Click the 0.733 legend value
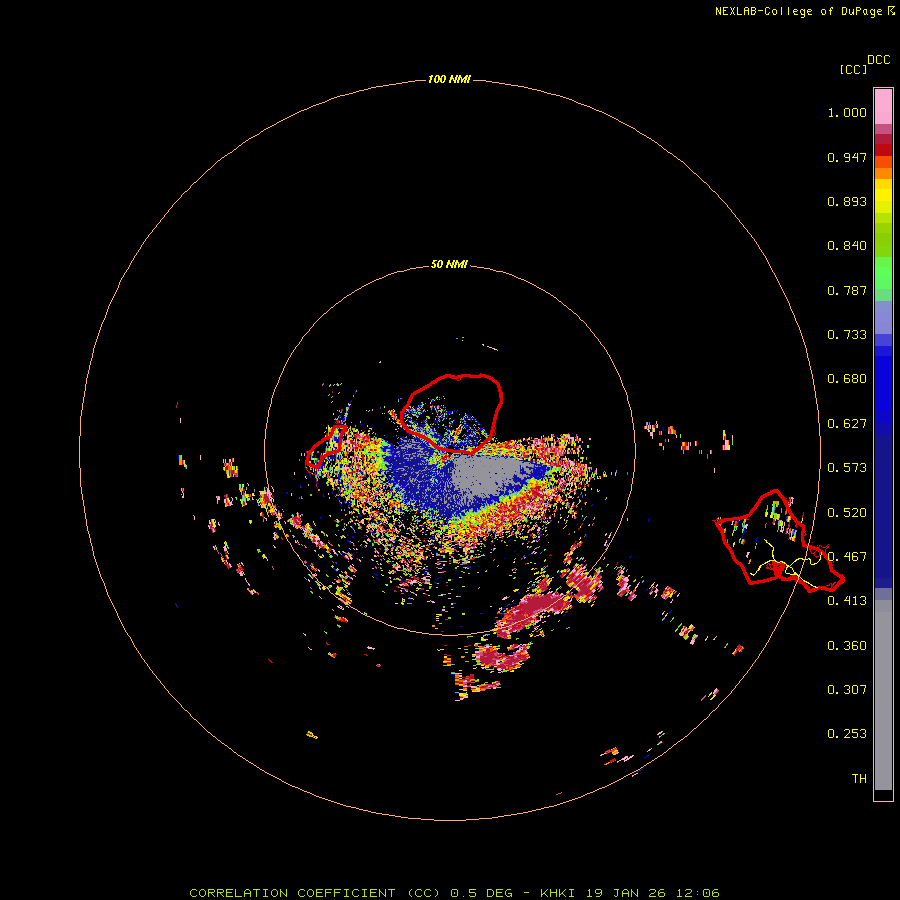The height and width of the screenshot is (900, 900). (x=847, y=335)
